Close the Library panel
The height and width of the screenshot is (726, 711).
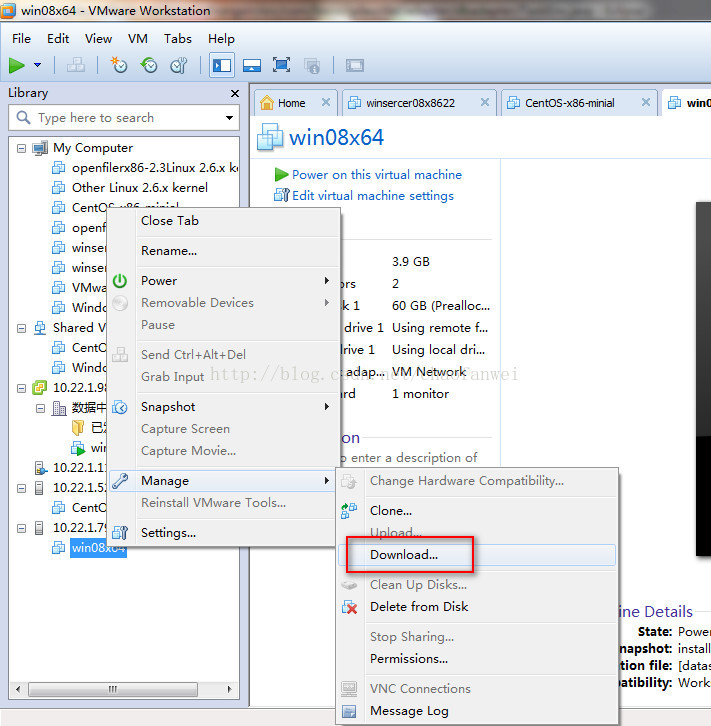coord(235,94)
